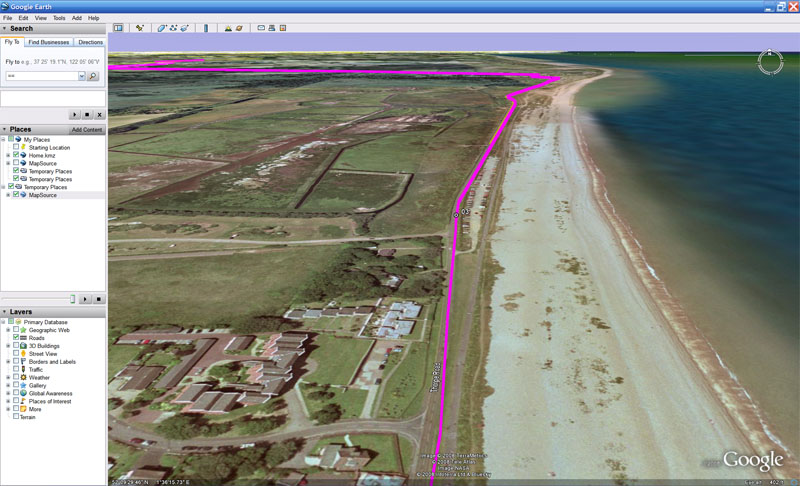
Task: Enable the Terrain layer checkbox
Action: (x=16, y=417)
